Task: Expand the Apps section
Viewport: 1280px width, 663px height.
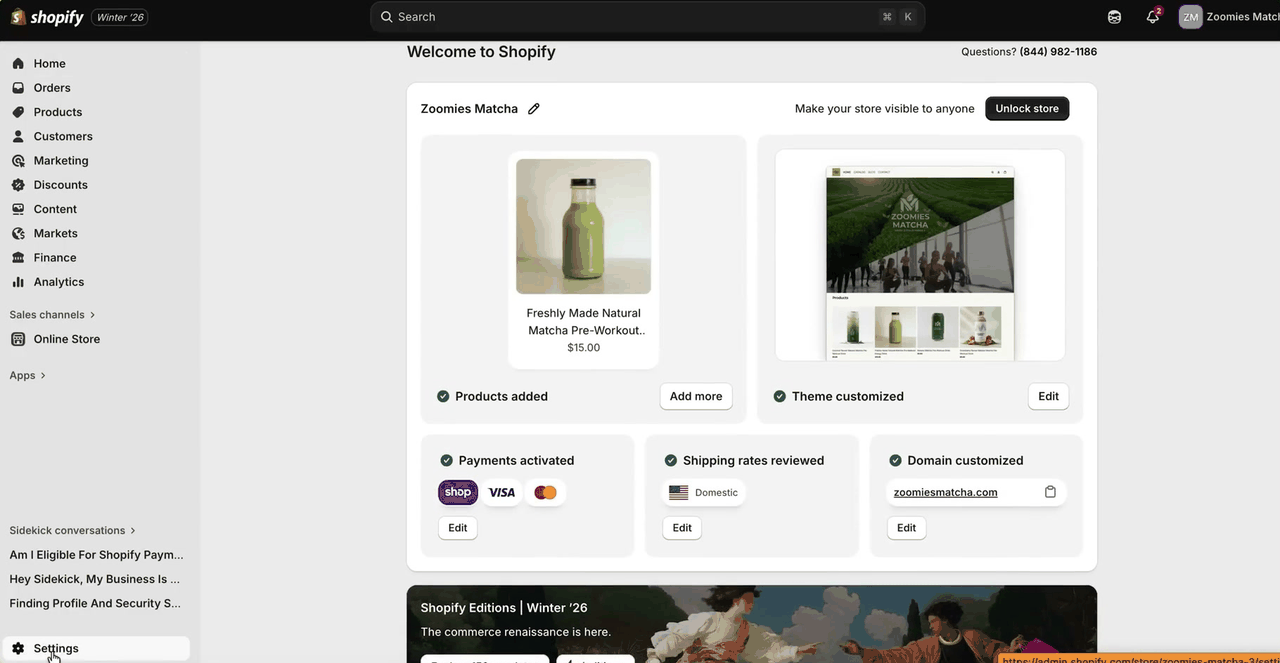Action: pos(28,376)
